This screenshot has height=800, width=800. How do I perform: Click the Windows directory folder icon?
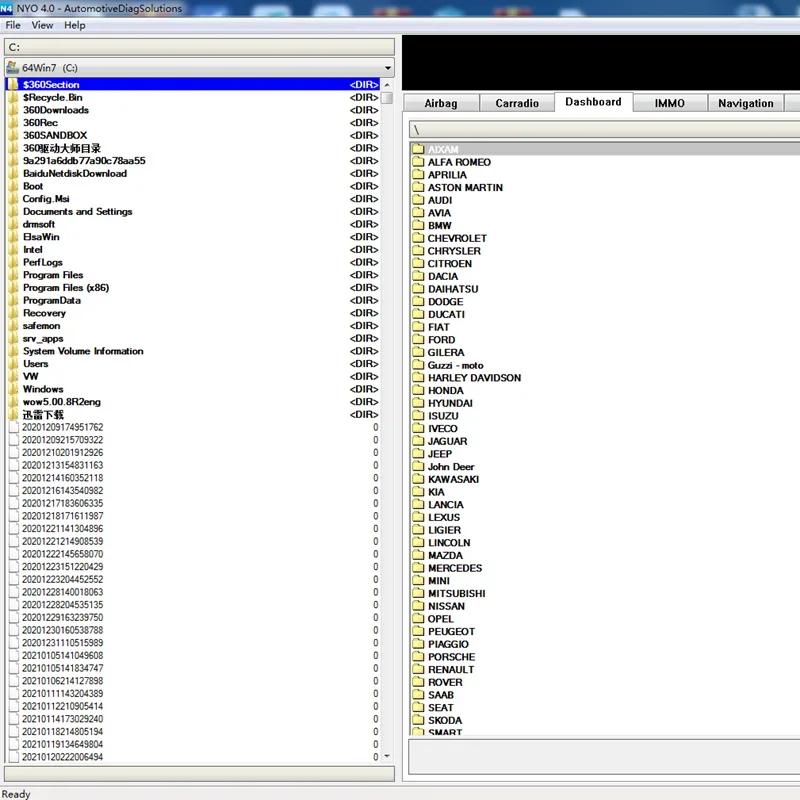click(13, 389)
